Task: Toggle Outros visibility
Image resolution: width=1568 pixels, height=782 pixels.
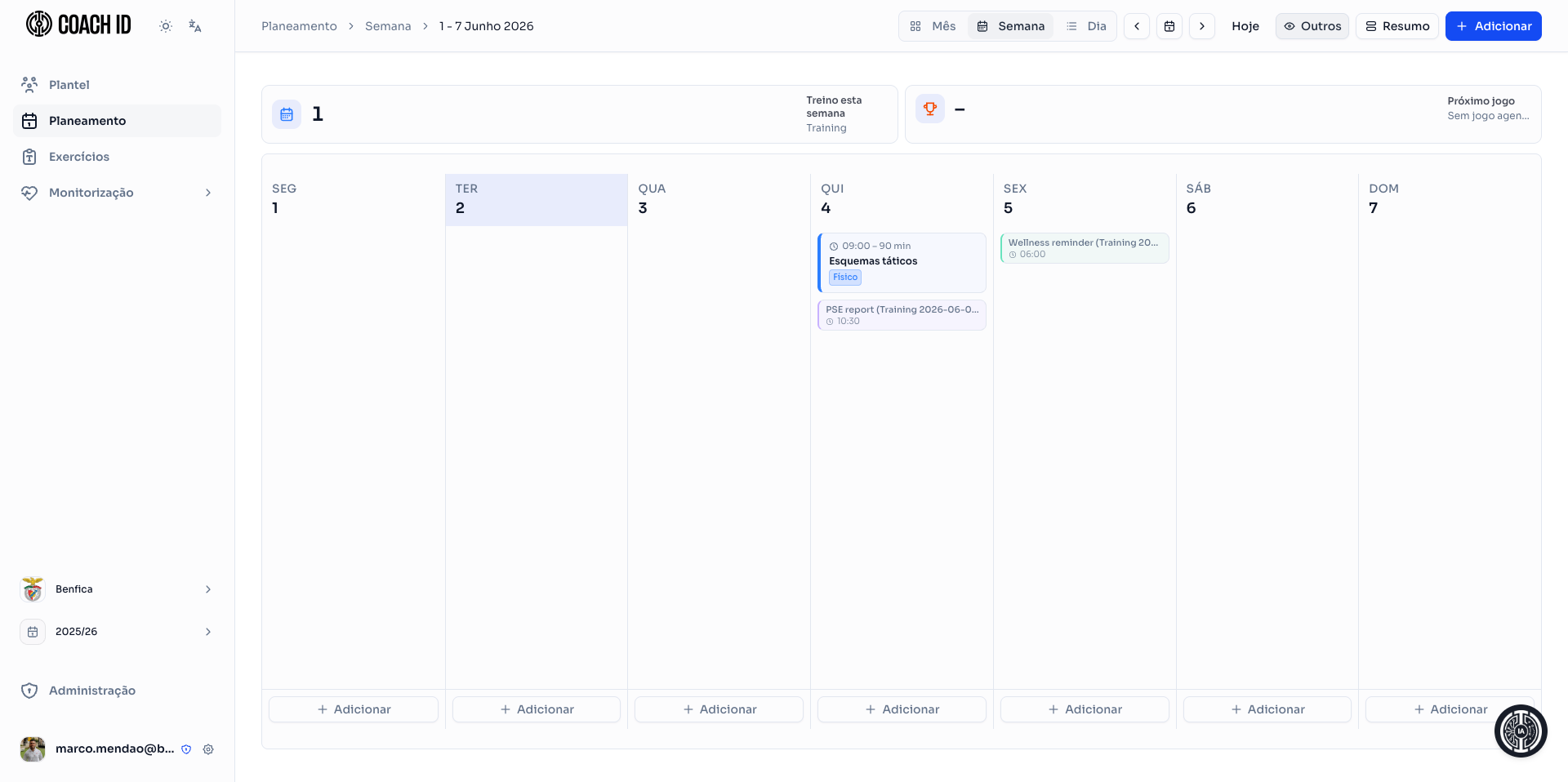Action: 1312,26
